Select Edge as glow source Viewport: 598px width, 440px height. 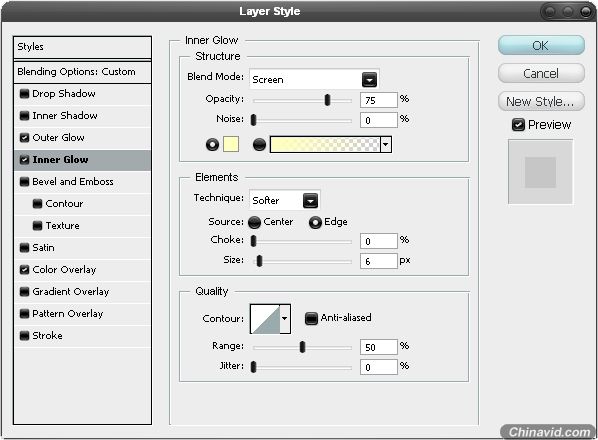coord(315,222)
